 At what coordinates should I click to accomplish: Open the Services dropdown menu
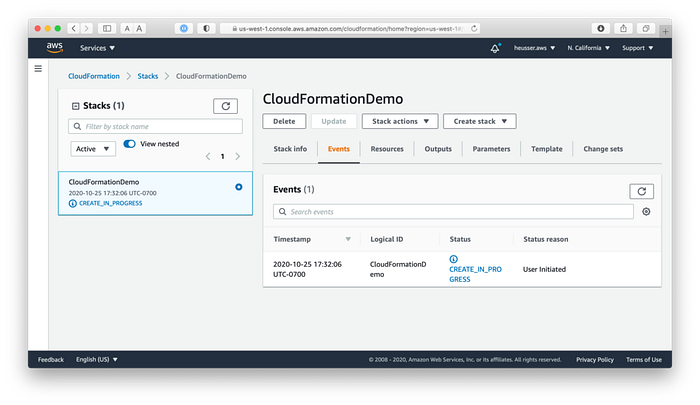(97, 48)
